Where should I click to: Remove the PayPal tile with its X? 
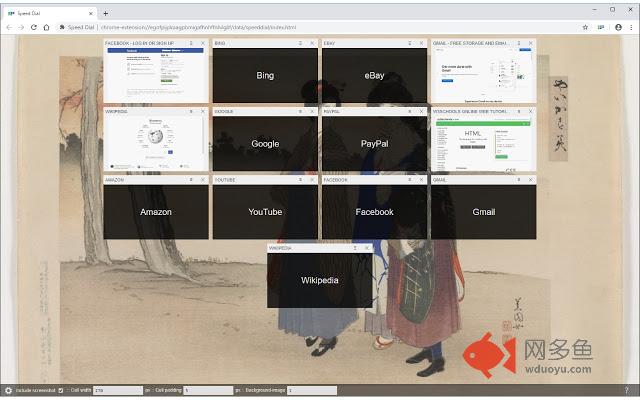(422, 111)
